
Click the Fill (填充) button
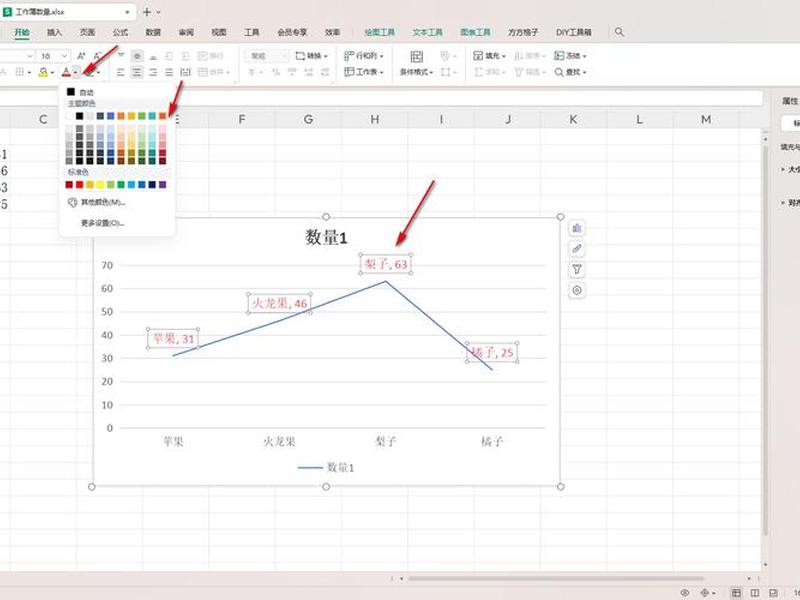[489, 56]
